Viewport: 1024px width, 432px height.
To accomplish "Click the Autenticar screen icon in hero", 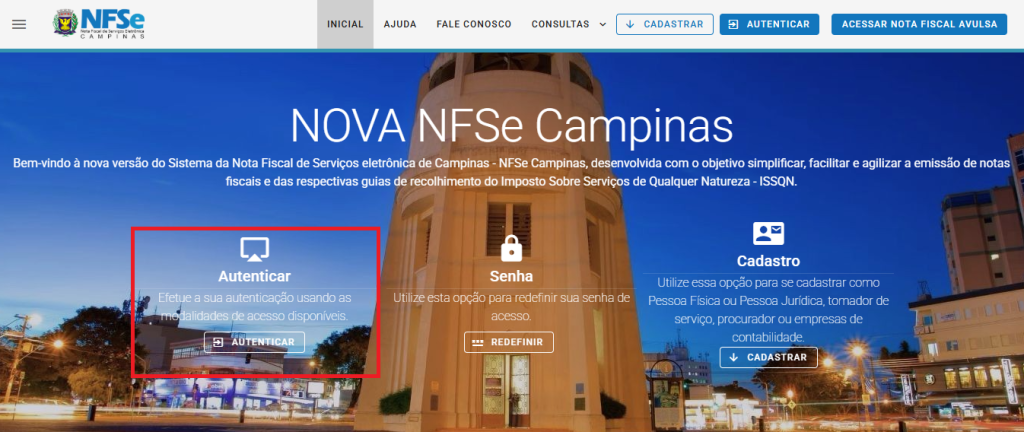I will (254, 249).
